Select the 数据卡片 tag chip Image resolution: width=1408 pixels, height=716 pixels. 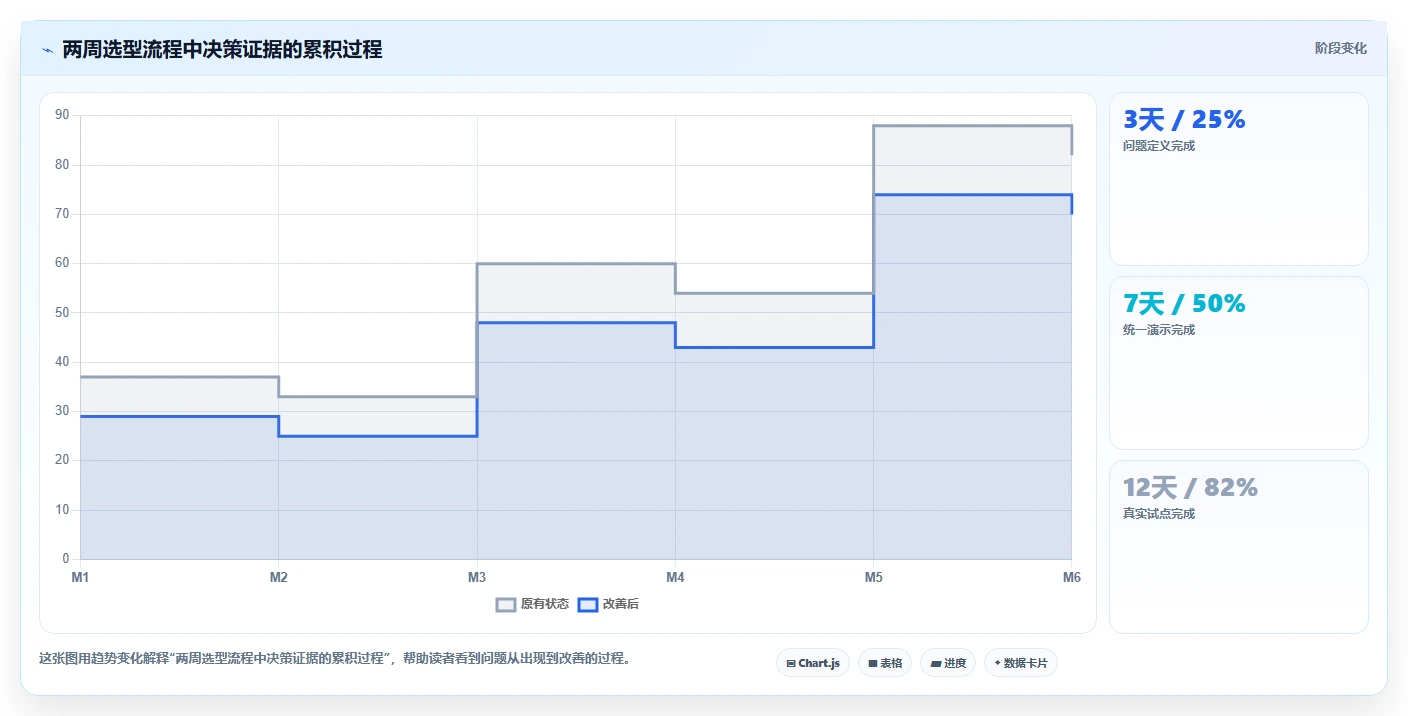1021,663
